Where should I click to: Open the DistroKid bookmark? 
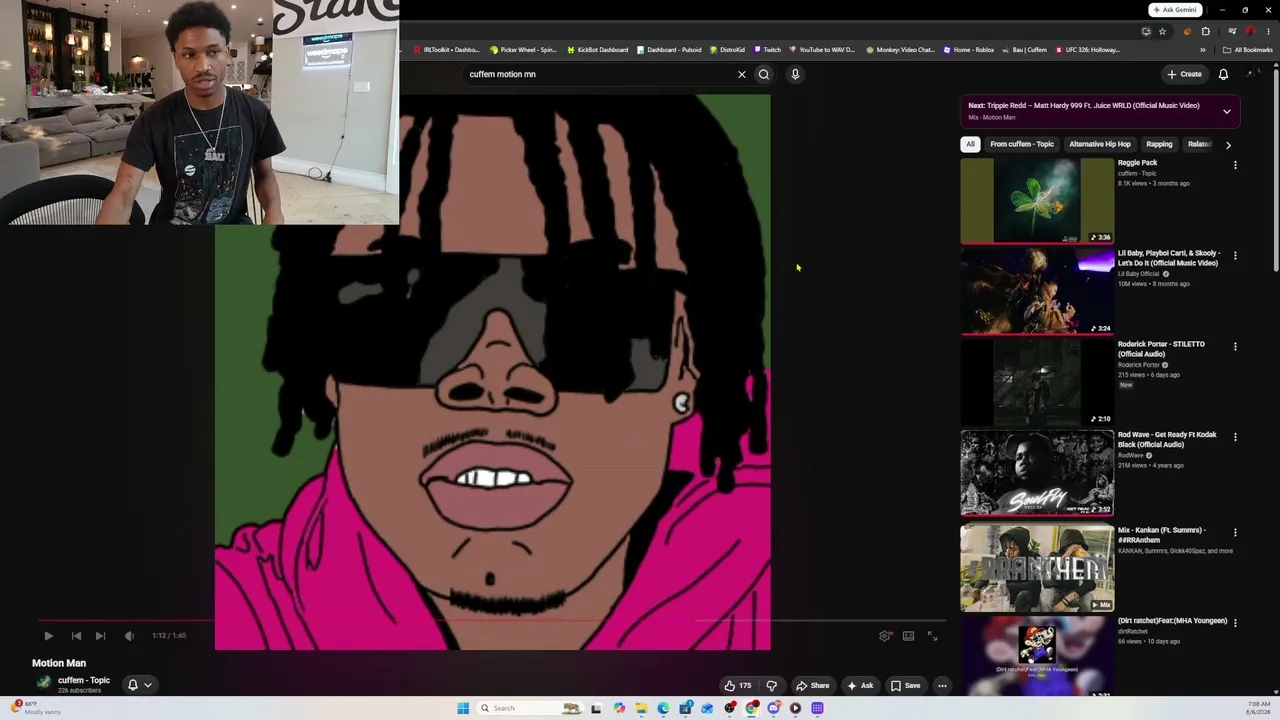click(727, 49)
